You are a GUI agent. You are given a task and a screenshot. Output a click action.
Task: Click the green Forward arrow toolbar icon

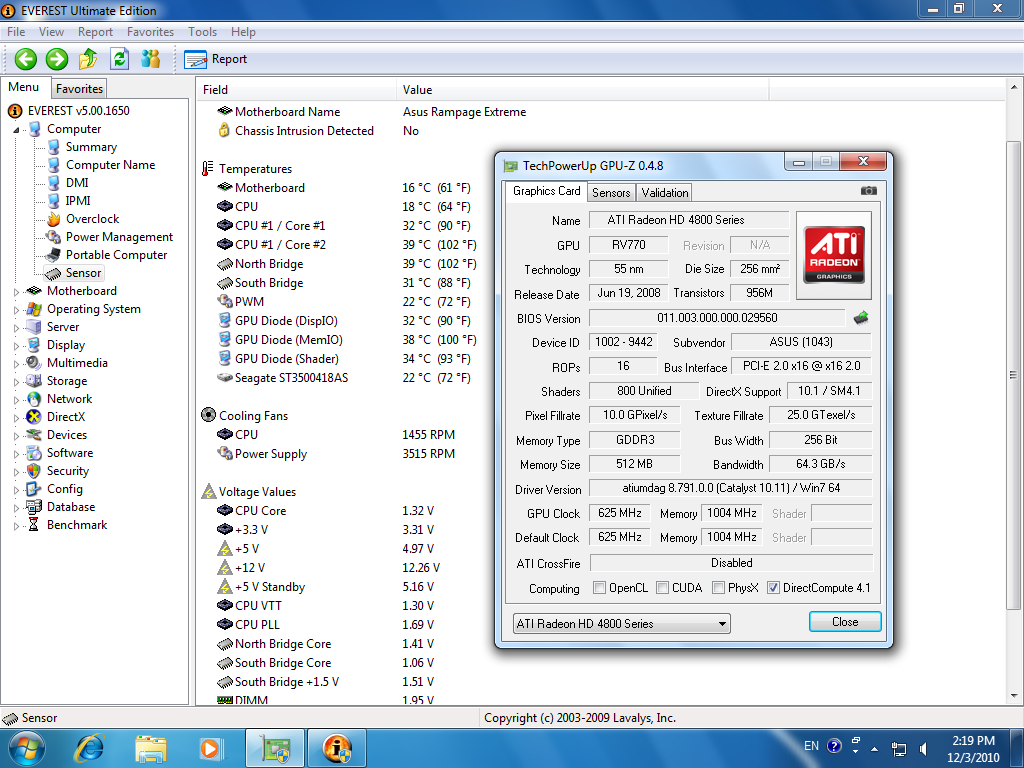pyautogui.click(x=57, y=59)
